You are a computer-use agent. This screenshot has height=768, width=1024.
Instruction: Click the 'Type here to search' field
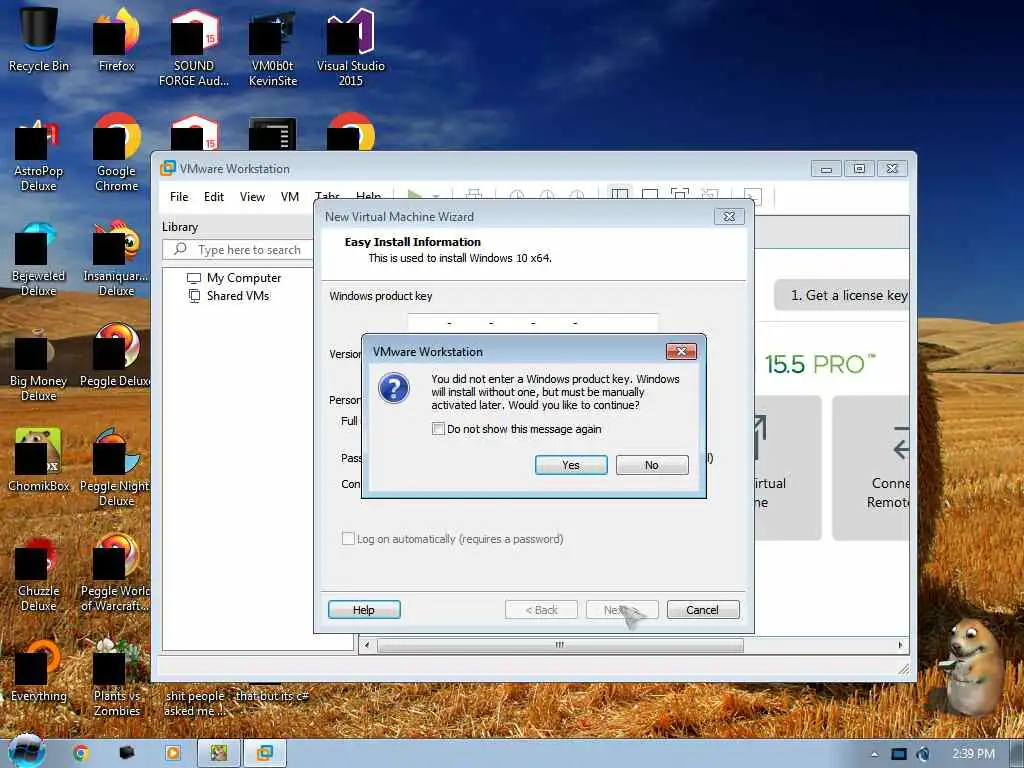pos(238,249)
